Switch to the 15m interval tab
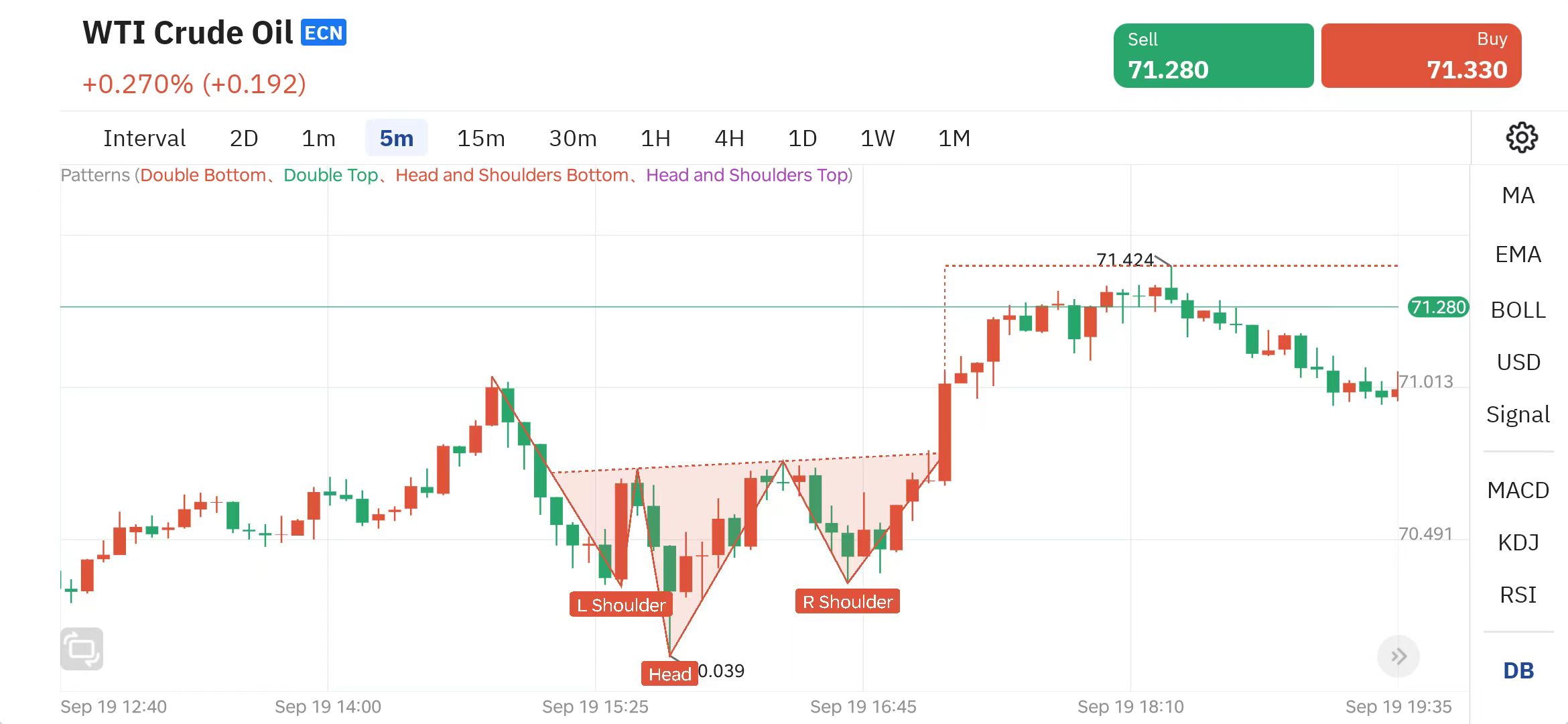The width and height of the screenshot is (1568, 724). [480, 139]
